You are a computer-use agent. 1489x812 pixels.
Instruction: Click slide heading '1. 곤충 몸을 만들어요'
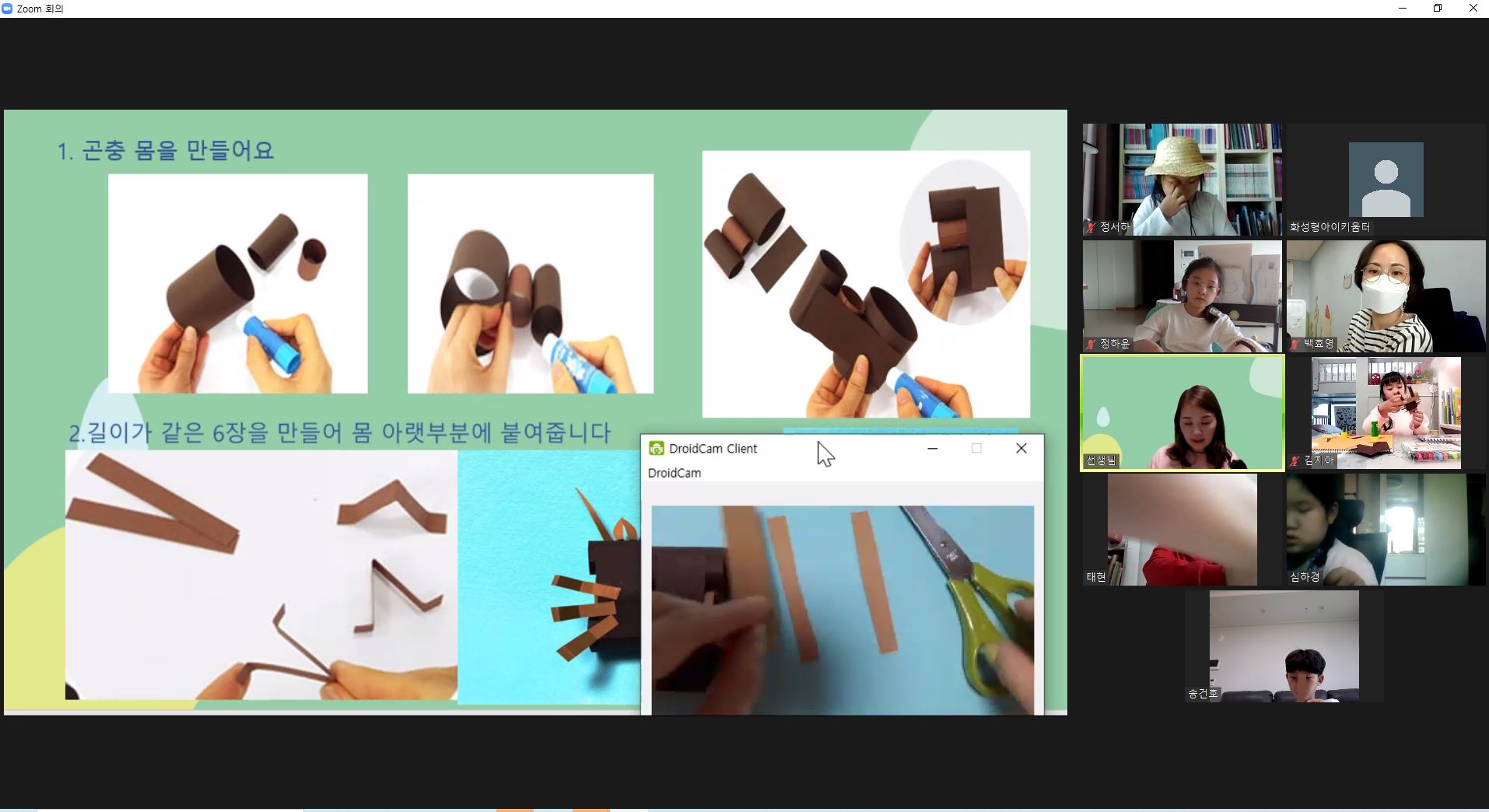[166, 150]
